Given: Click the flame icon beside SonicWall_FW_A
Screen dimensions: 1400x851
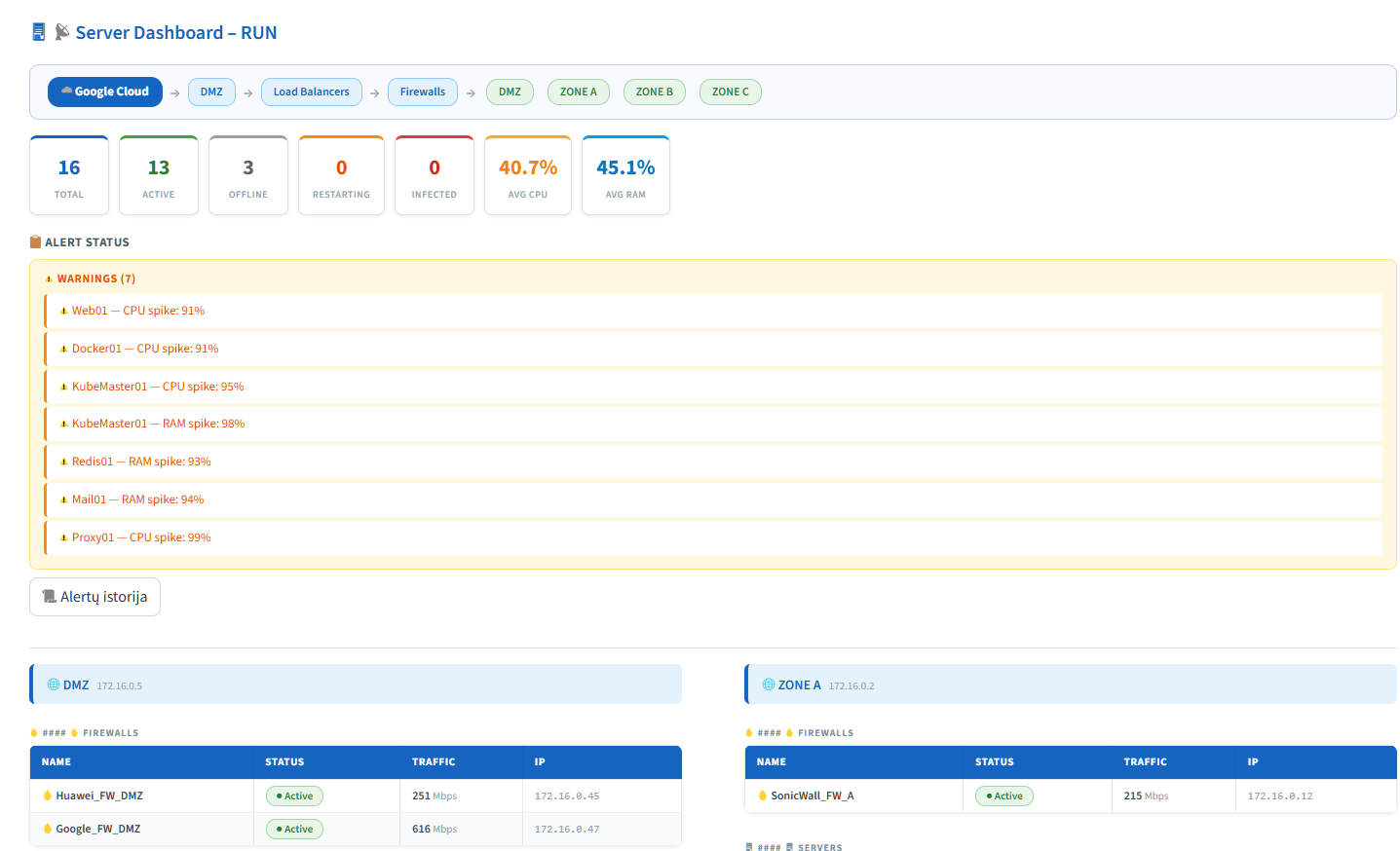Looking at the screenshot, I should coord(763,795).
